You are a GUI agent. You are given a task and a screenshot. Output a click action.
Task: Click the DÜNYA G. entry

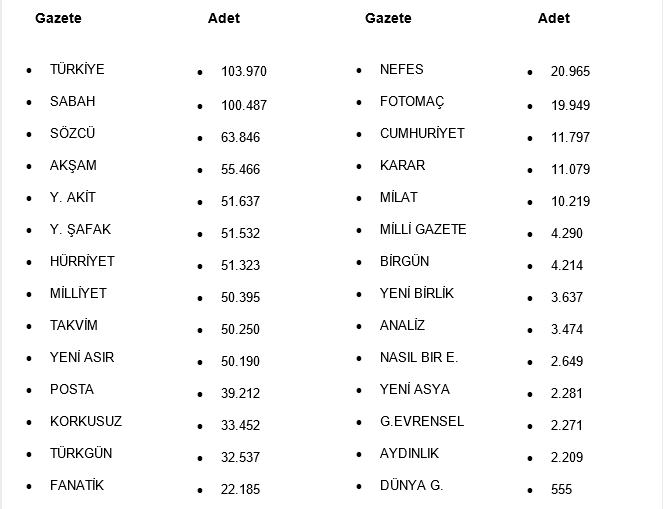(x=411, y=485)
